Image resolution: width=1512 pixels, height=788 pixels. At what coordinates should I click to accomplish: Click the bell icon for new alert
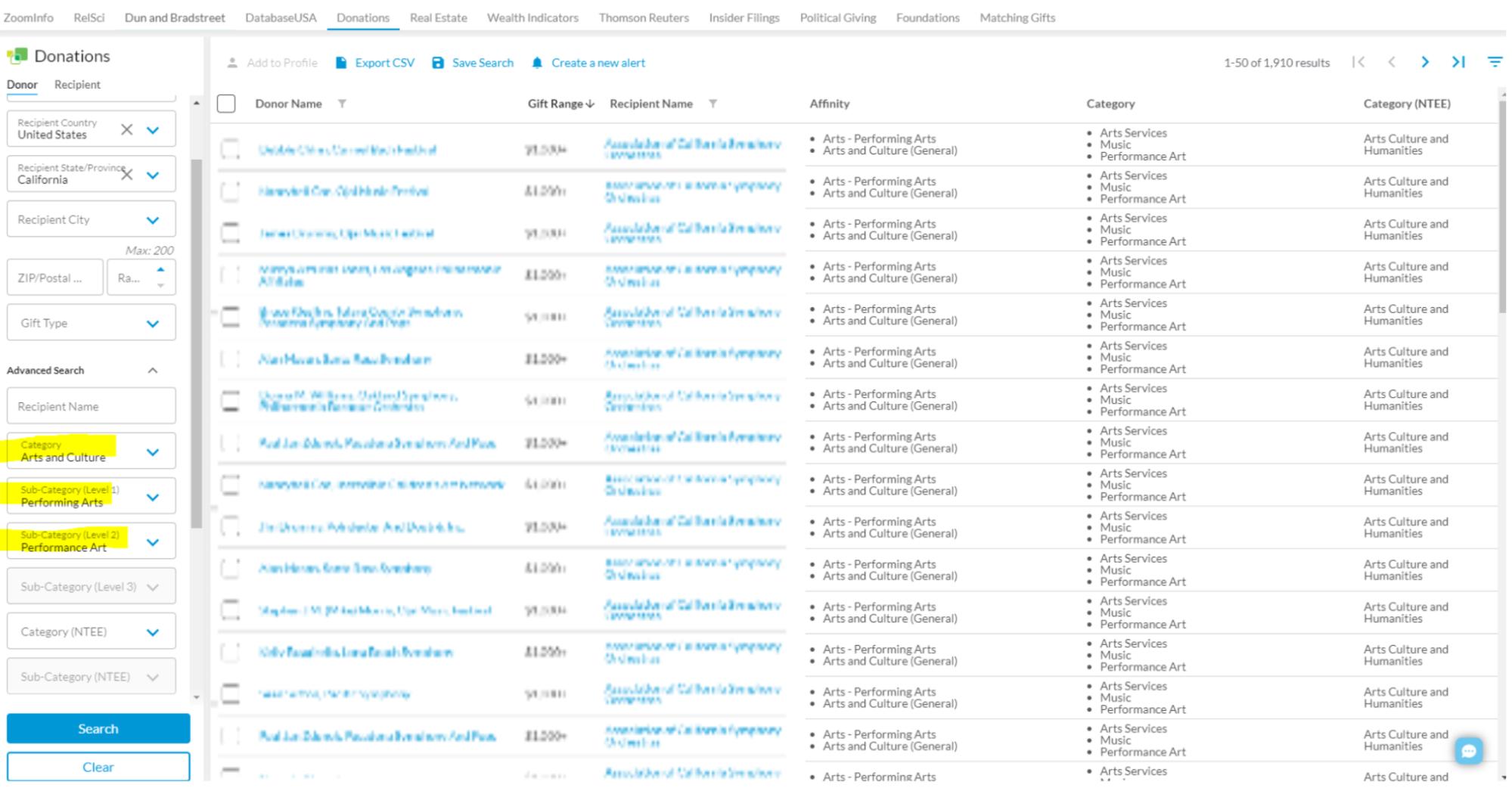tap(537, 63)
